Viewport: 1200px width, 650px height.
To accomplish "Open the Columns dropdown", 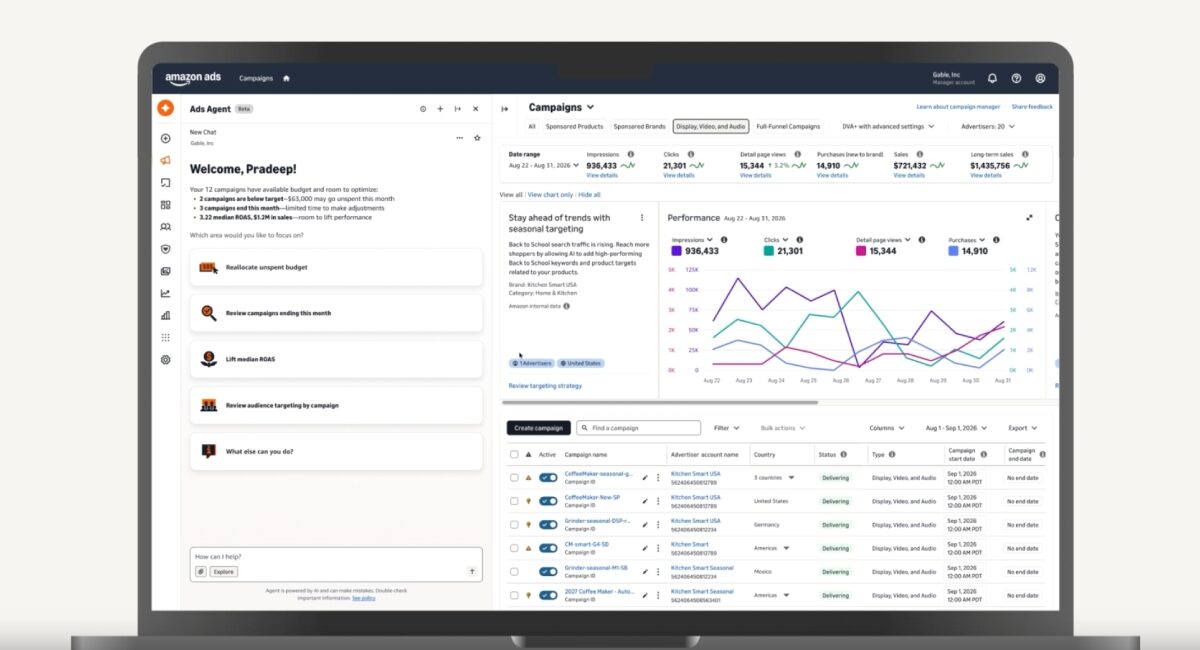I will point(887,428).
